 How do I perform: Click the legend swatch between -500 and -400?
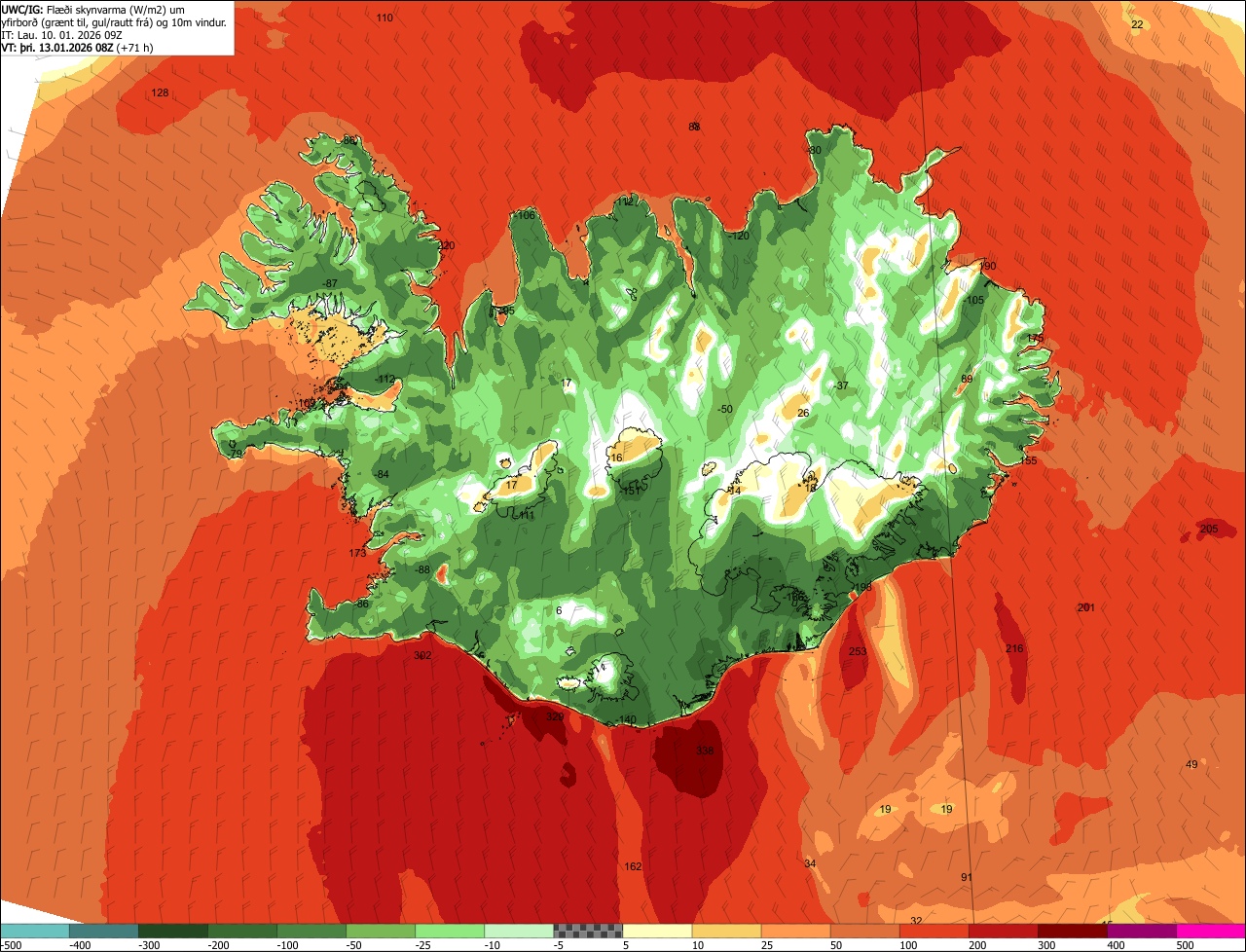[x=35, y=931]
